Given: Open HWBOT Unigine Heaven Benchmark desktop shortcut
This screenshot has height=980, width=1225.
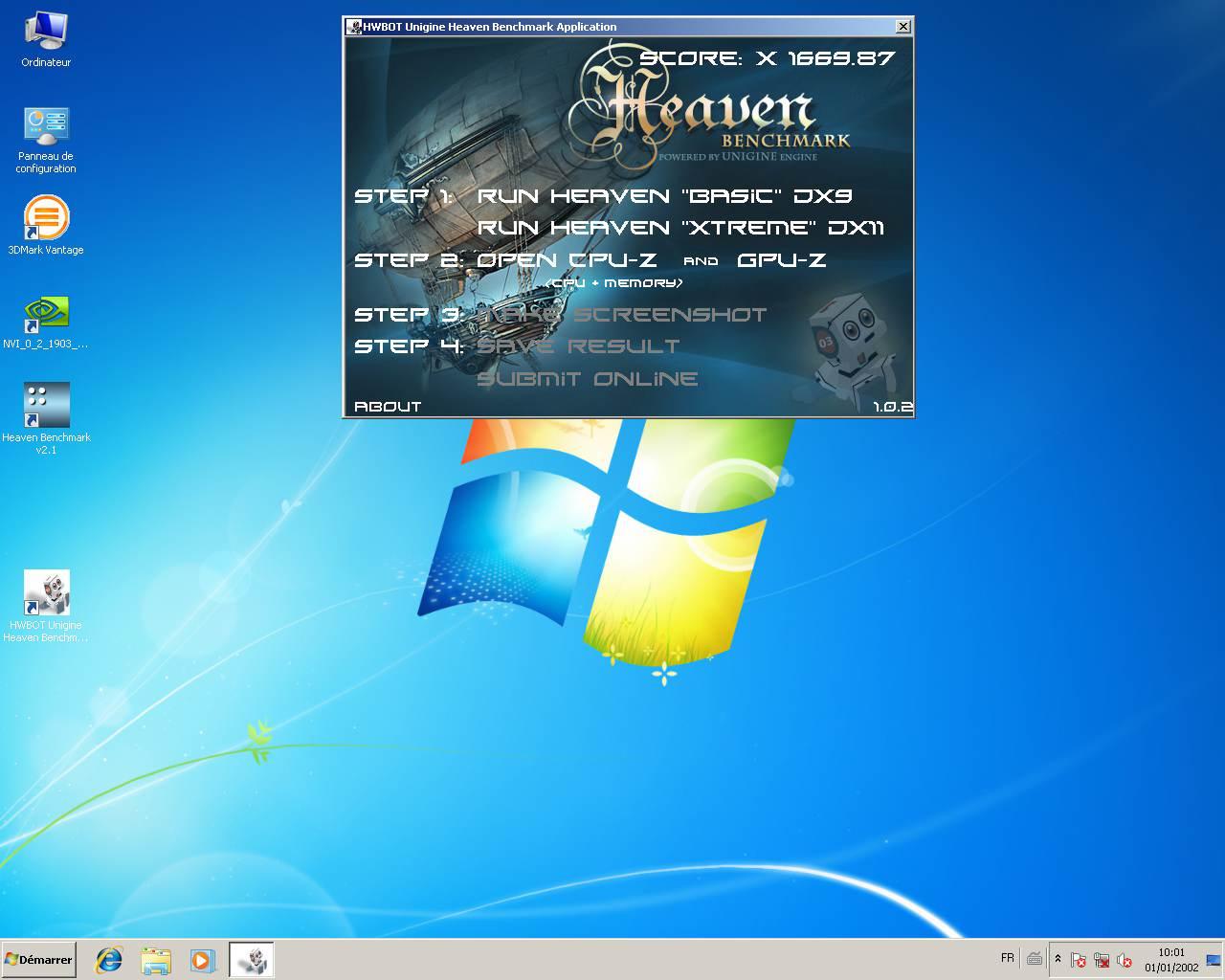Looking at the screenshot, I should click(x=46, y=607).
